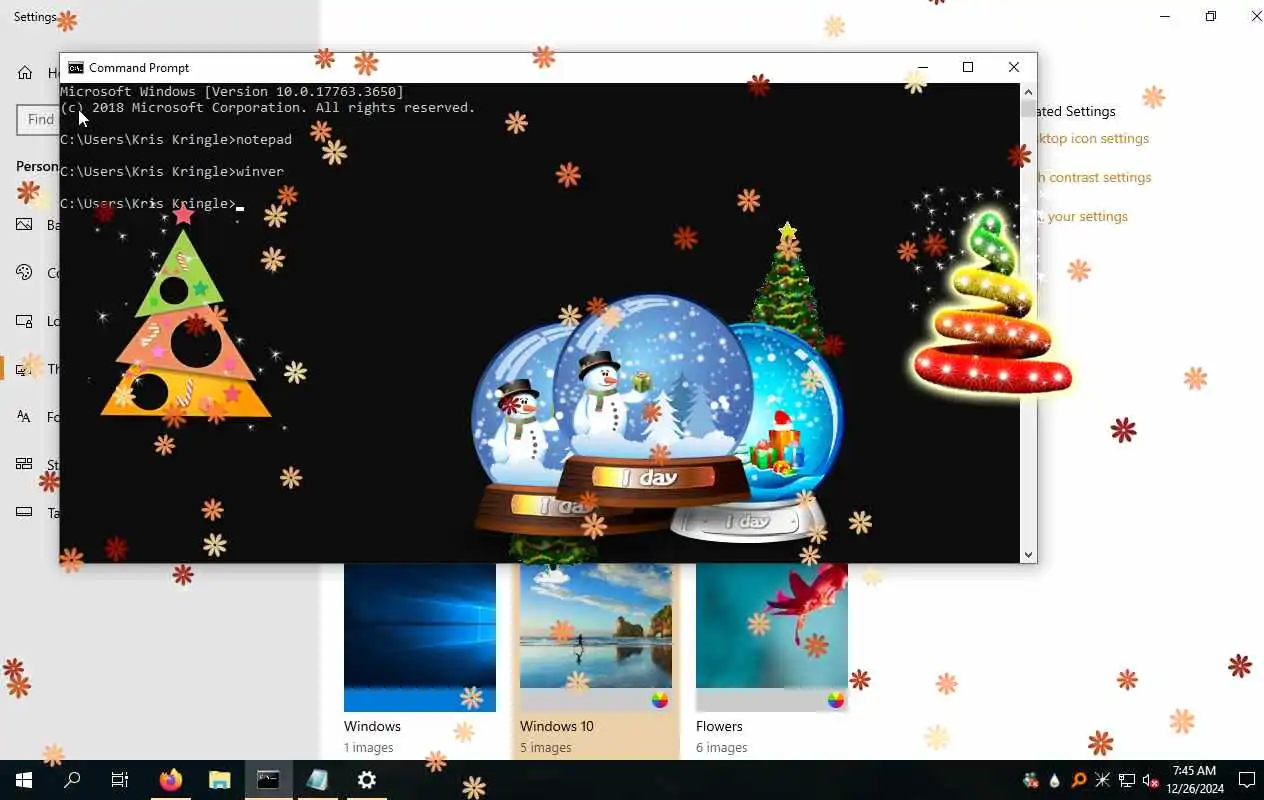Screen dimensions: 1264x800
Task: Open the muted volume tray icon
Action: point(1151,780)
